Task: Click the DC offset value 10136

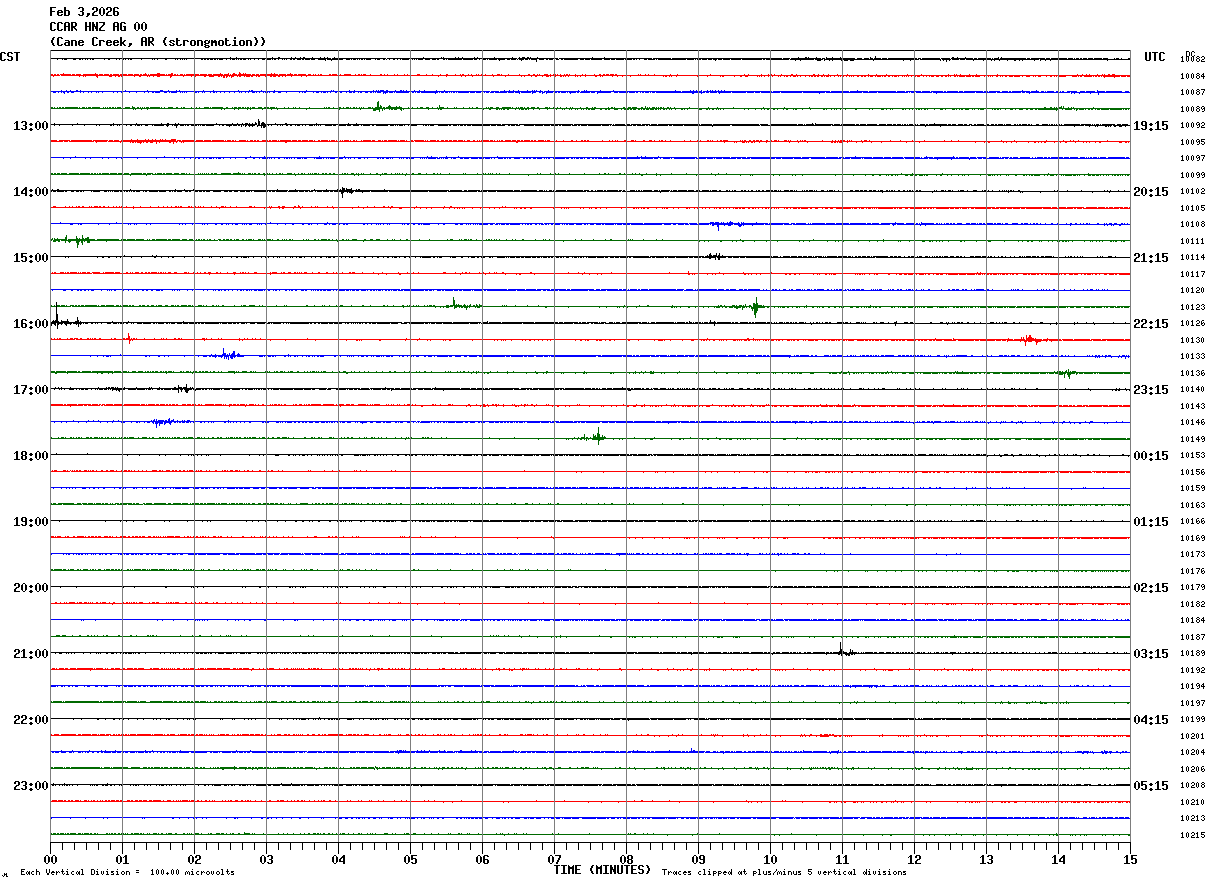Action: tap(1192, 373)
